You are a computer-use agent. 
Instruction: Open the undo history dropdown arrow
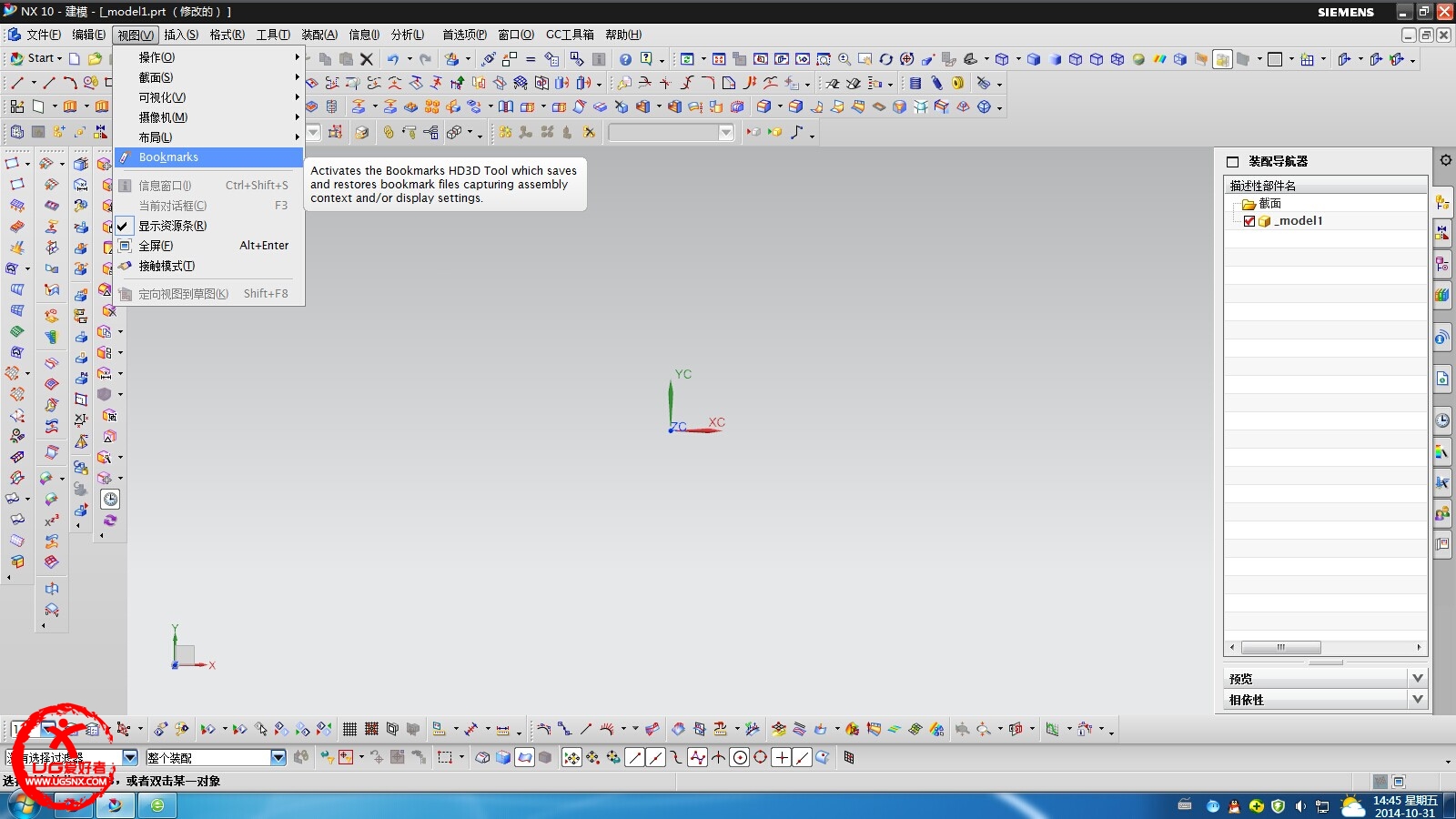[409, 59]
